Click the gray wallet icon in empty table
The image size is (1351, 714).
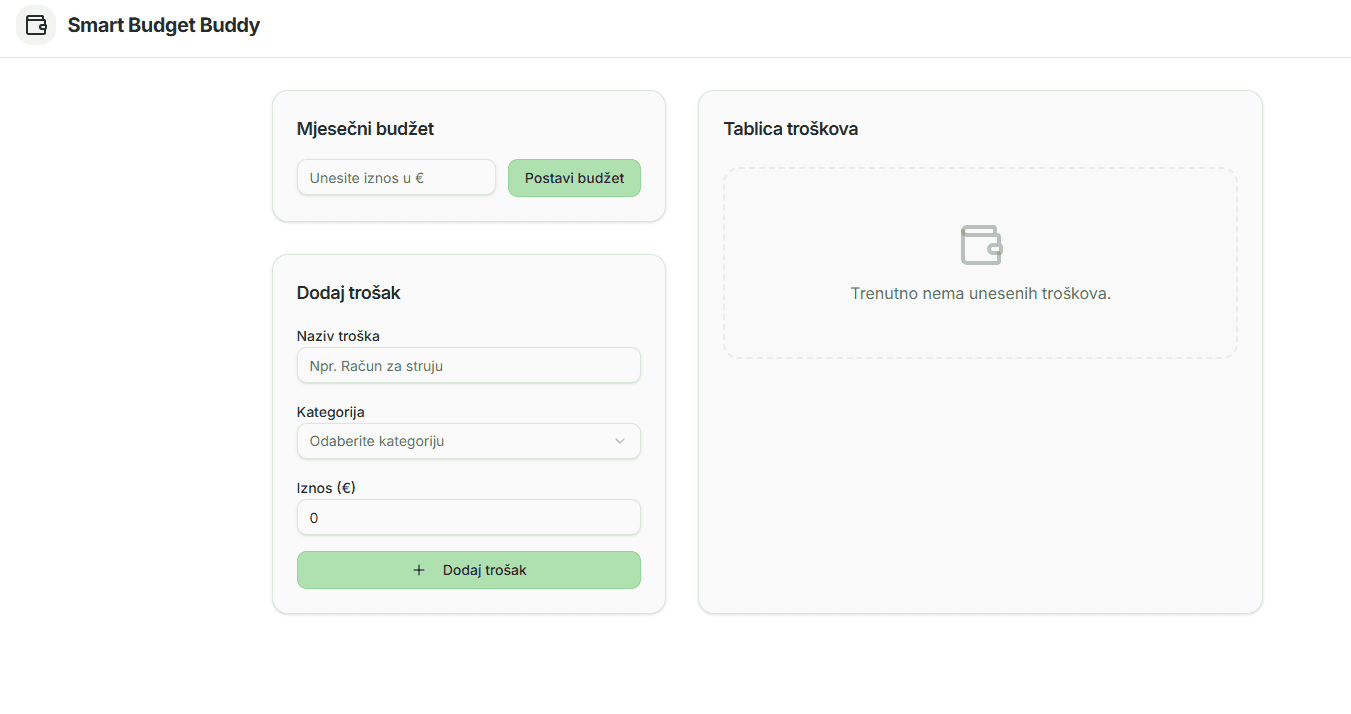981,245
